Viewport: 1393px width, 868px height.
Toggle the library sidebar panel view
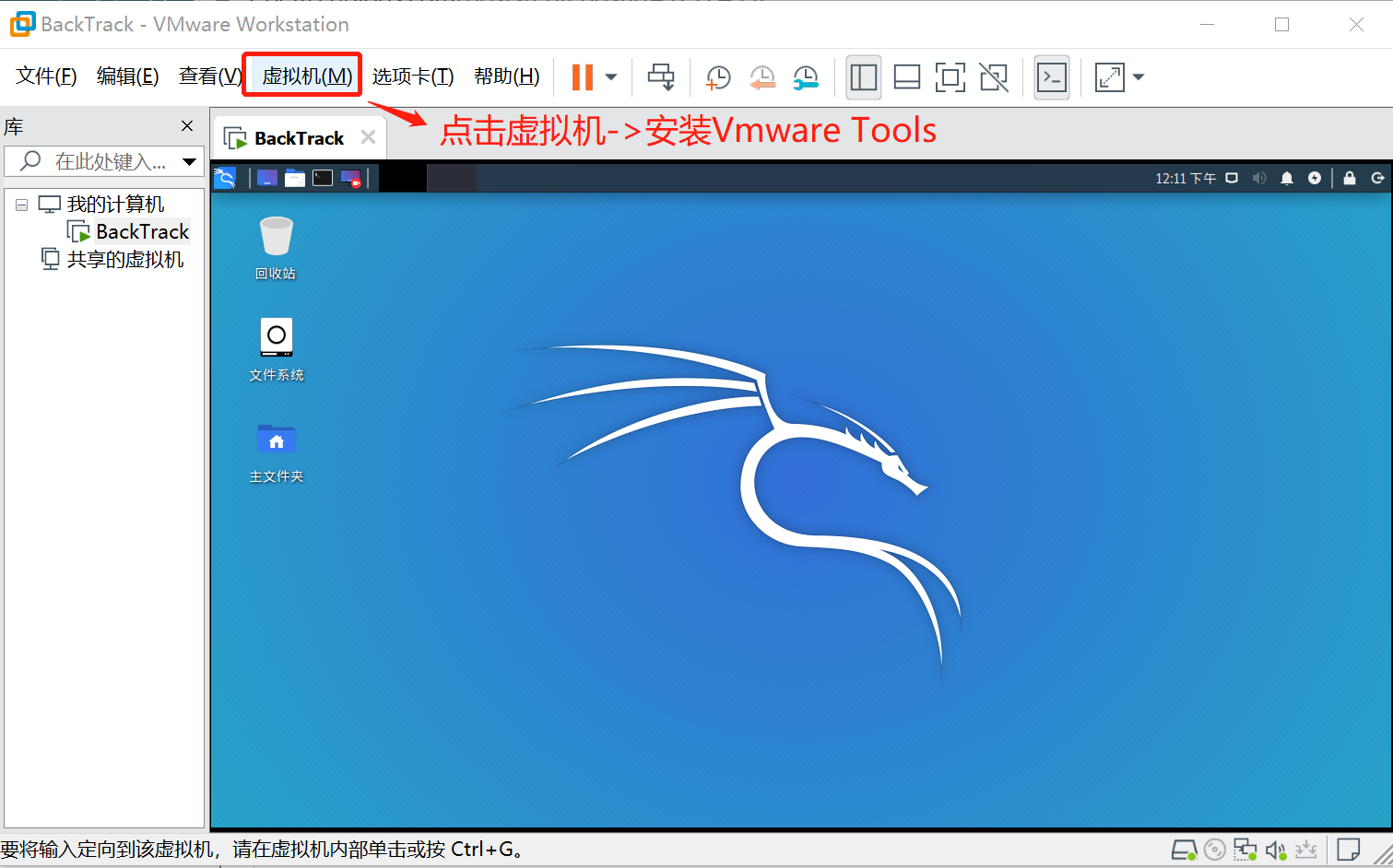[863, 77]
